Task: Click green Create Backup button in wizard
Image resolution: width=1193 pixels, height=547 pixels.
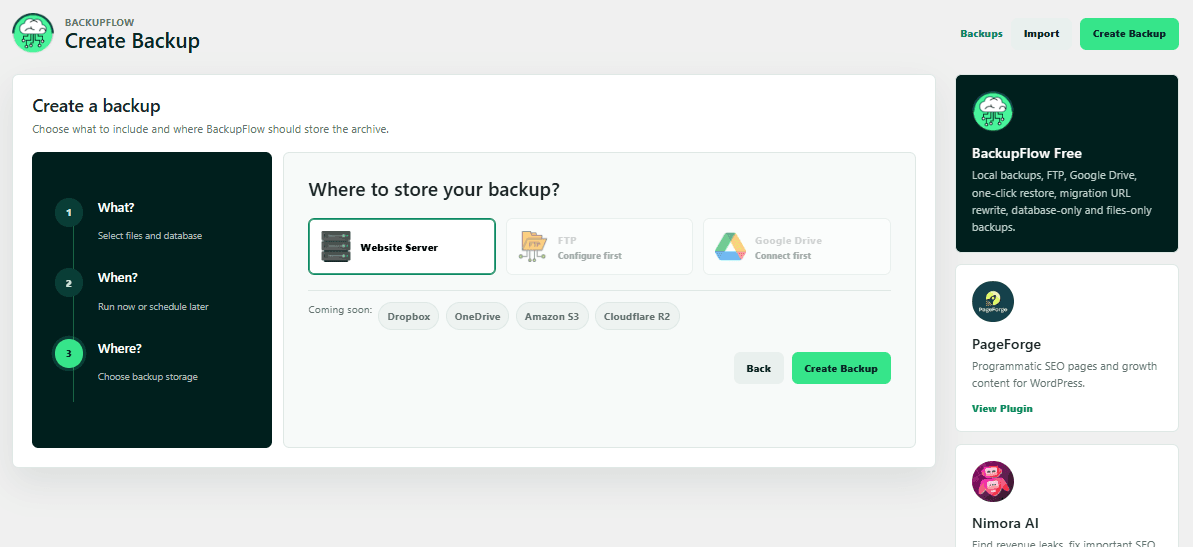Action: click(x=841, y=368)
